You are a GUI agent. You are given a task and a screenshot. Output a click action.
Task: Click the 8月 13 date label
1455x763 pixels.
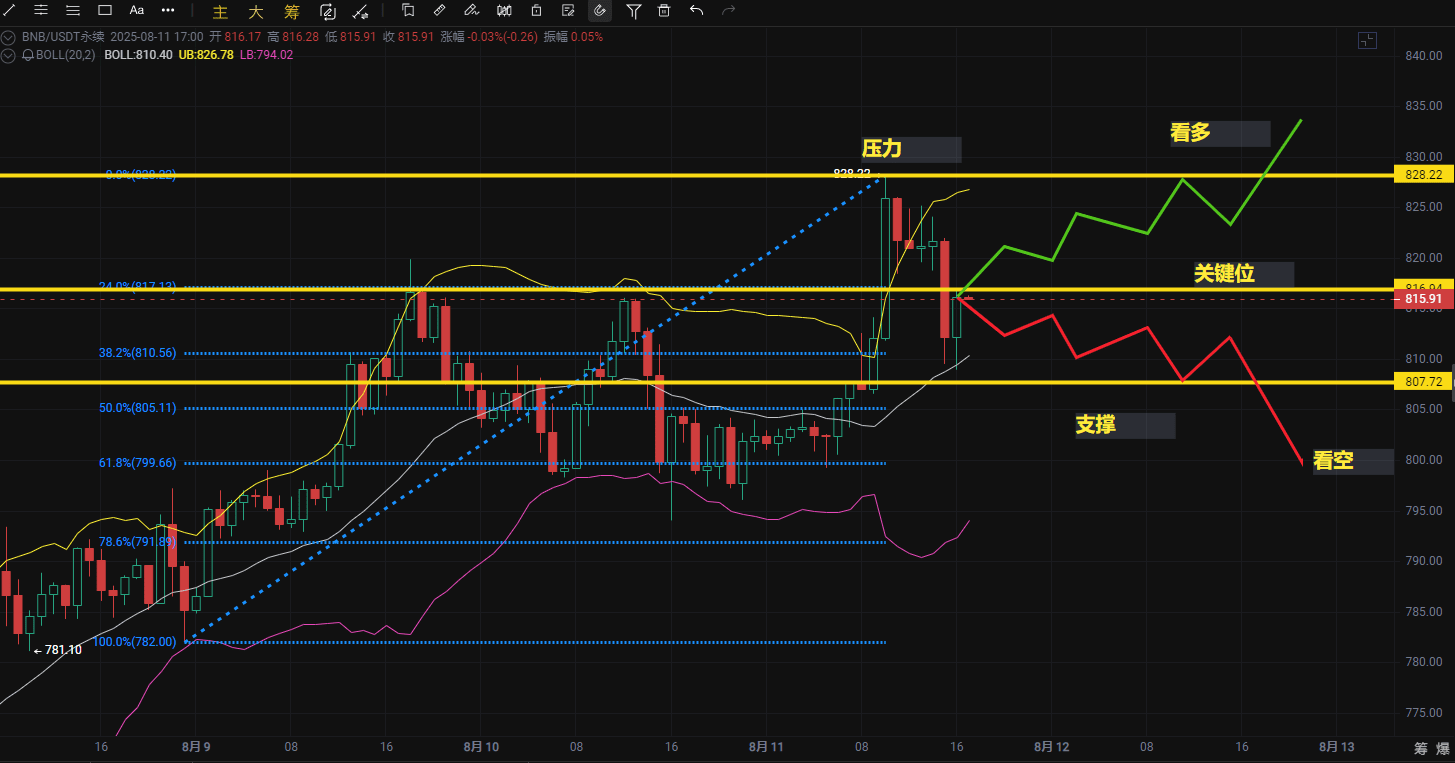(1336, 747)
